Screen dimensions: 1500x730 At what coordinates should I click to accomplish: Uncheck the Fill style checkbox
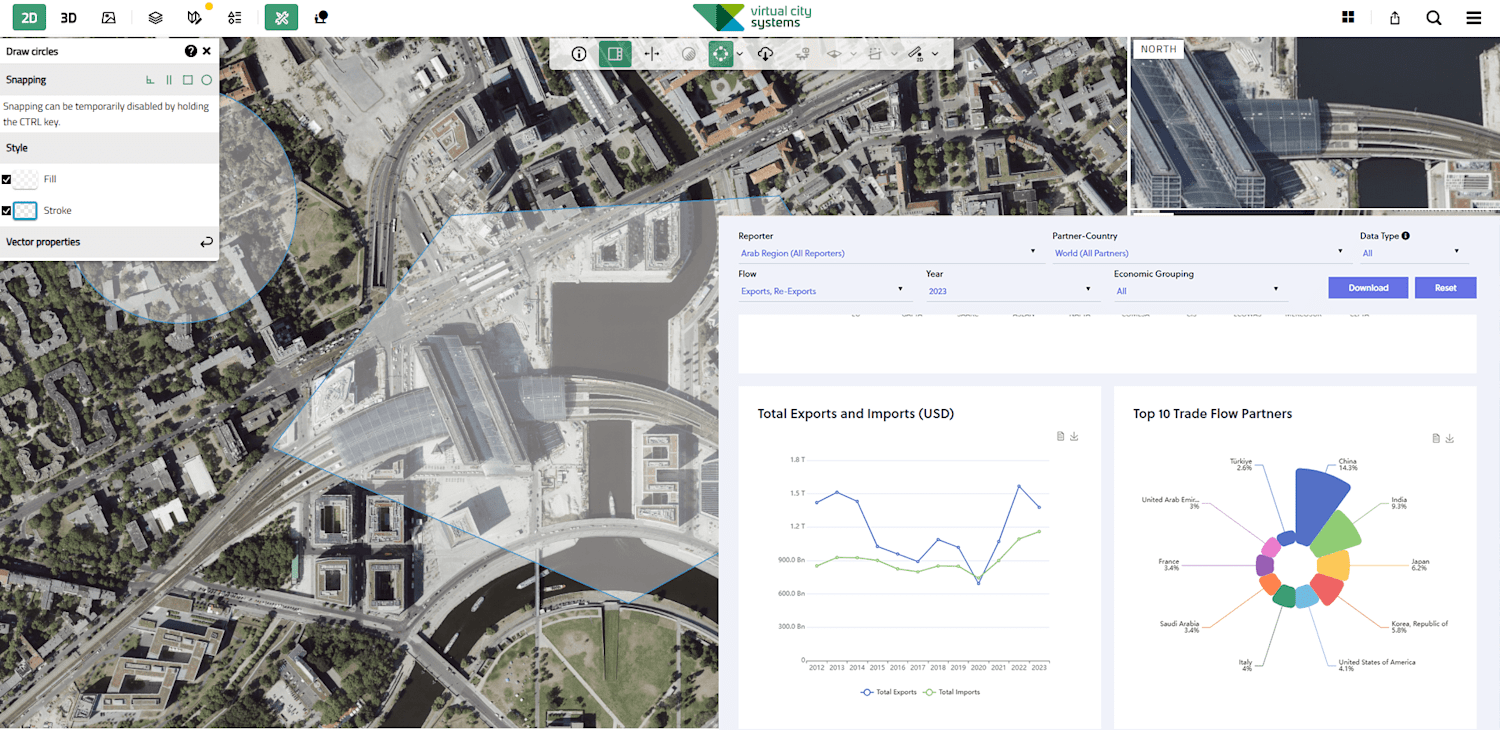click(x=7, y=180)
